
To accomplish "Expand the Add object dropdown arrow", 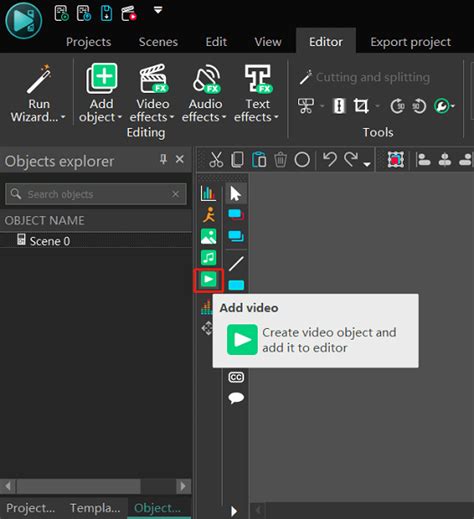I will tap(119, 117).
